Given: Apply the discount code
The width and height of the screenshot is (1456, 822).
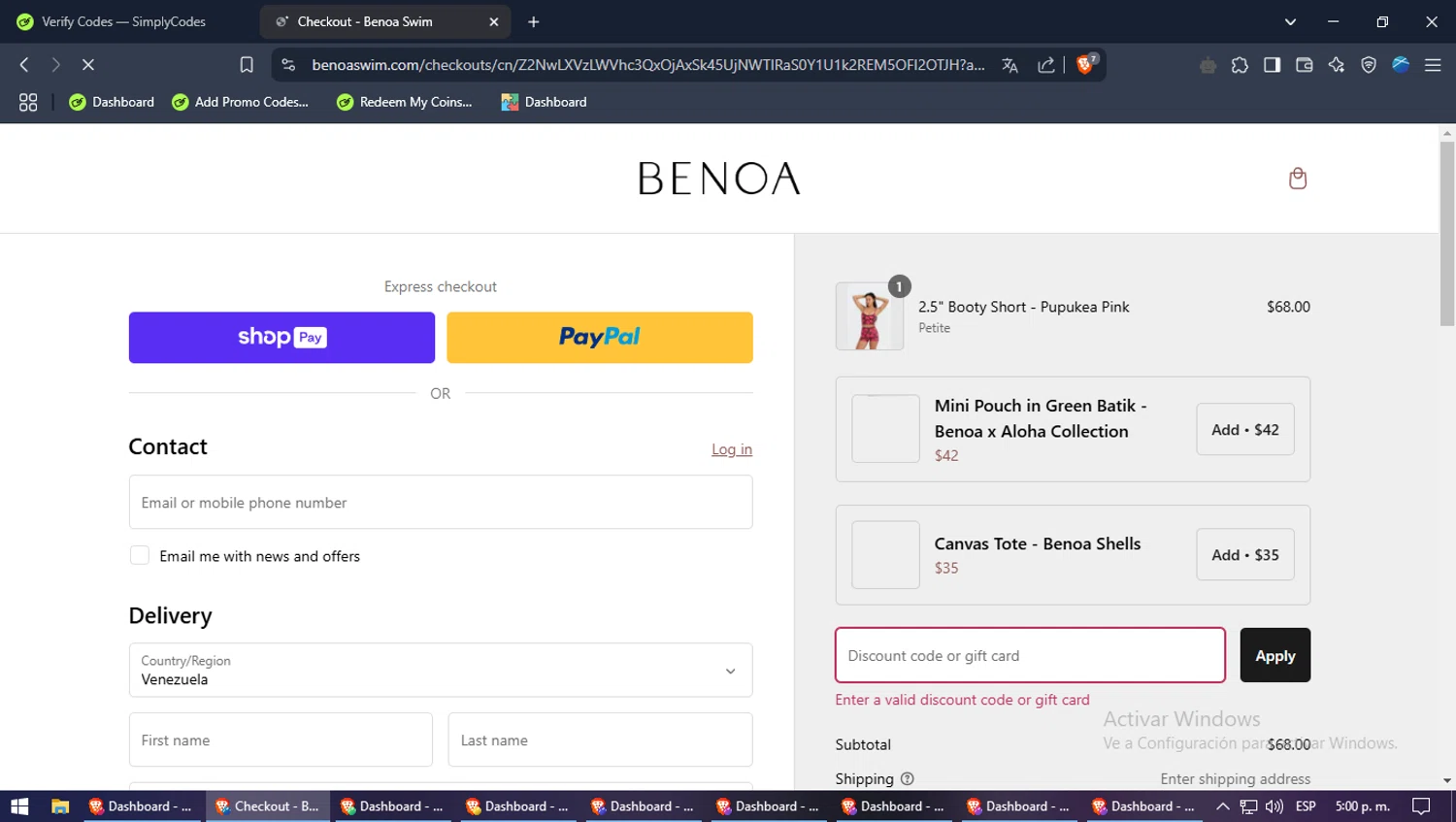Looking at the screenshot, I should pyautogui.click(x=1274, y=655).
